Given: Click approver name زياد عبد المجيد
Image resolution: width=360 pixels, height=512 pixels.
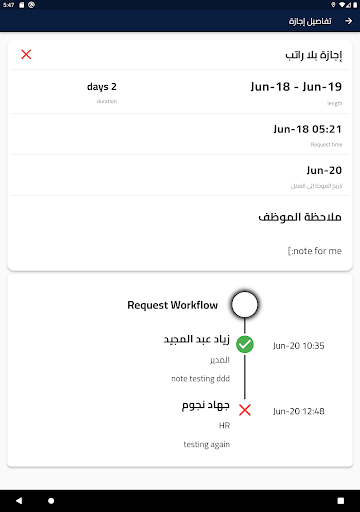Looking at the screenshot, I should (197, 340).
